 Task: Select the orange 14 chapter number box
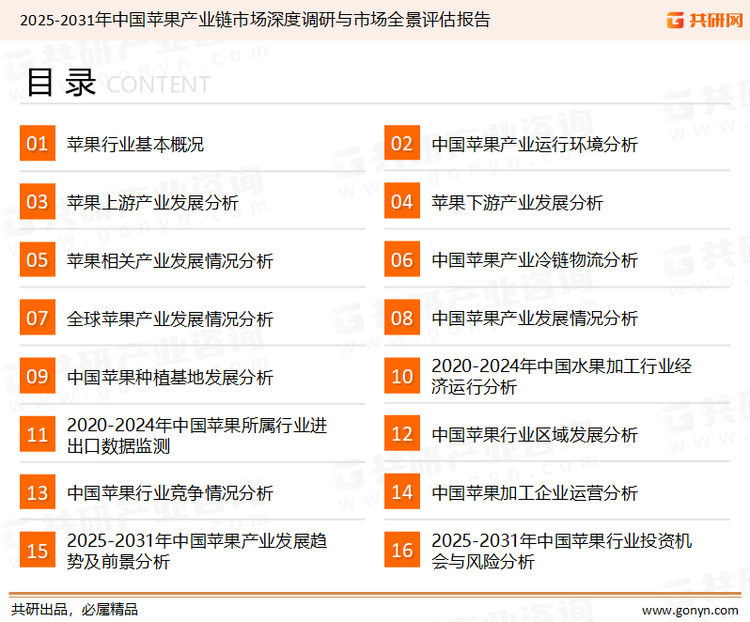click(x=402, y=492)
